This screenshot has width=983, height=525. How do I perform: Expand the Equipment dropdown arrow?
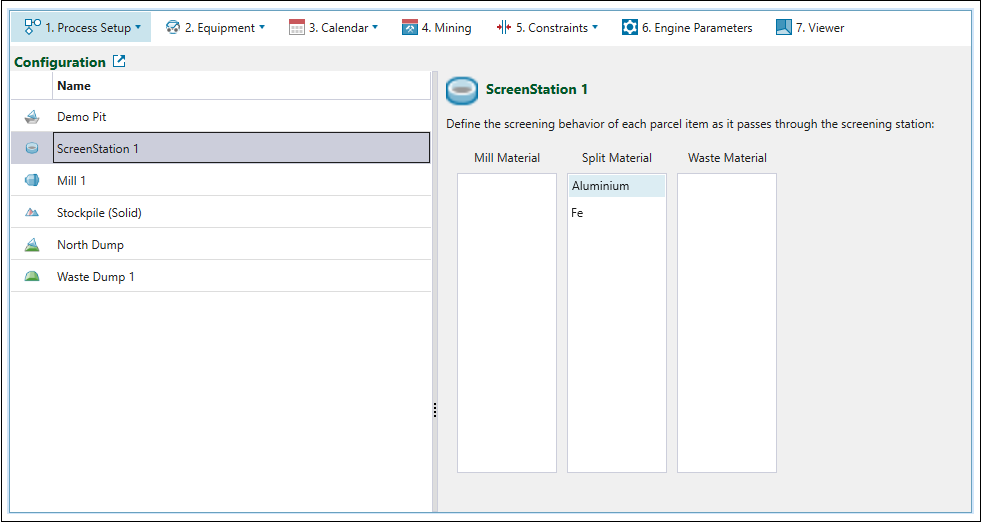coord(262,28)
